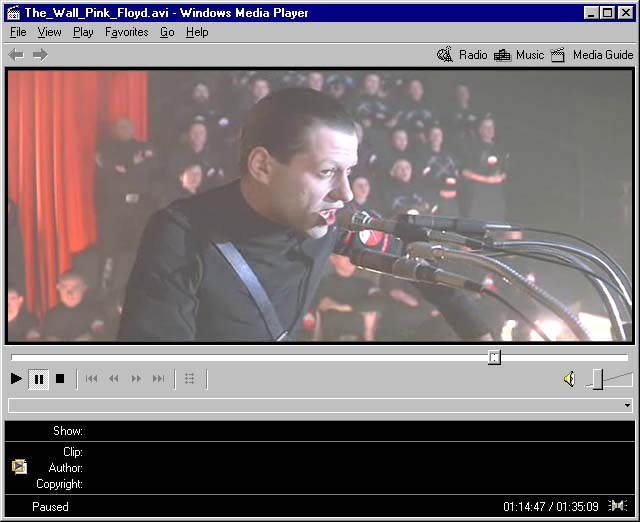Open the View menu
The width and height of the screenshot is (640, 522).
tap(49, 32)
